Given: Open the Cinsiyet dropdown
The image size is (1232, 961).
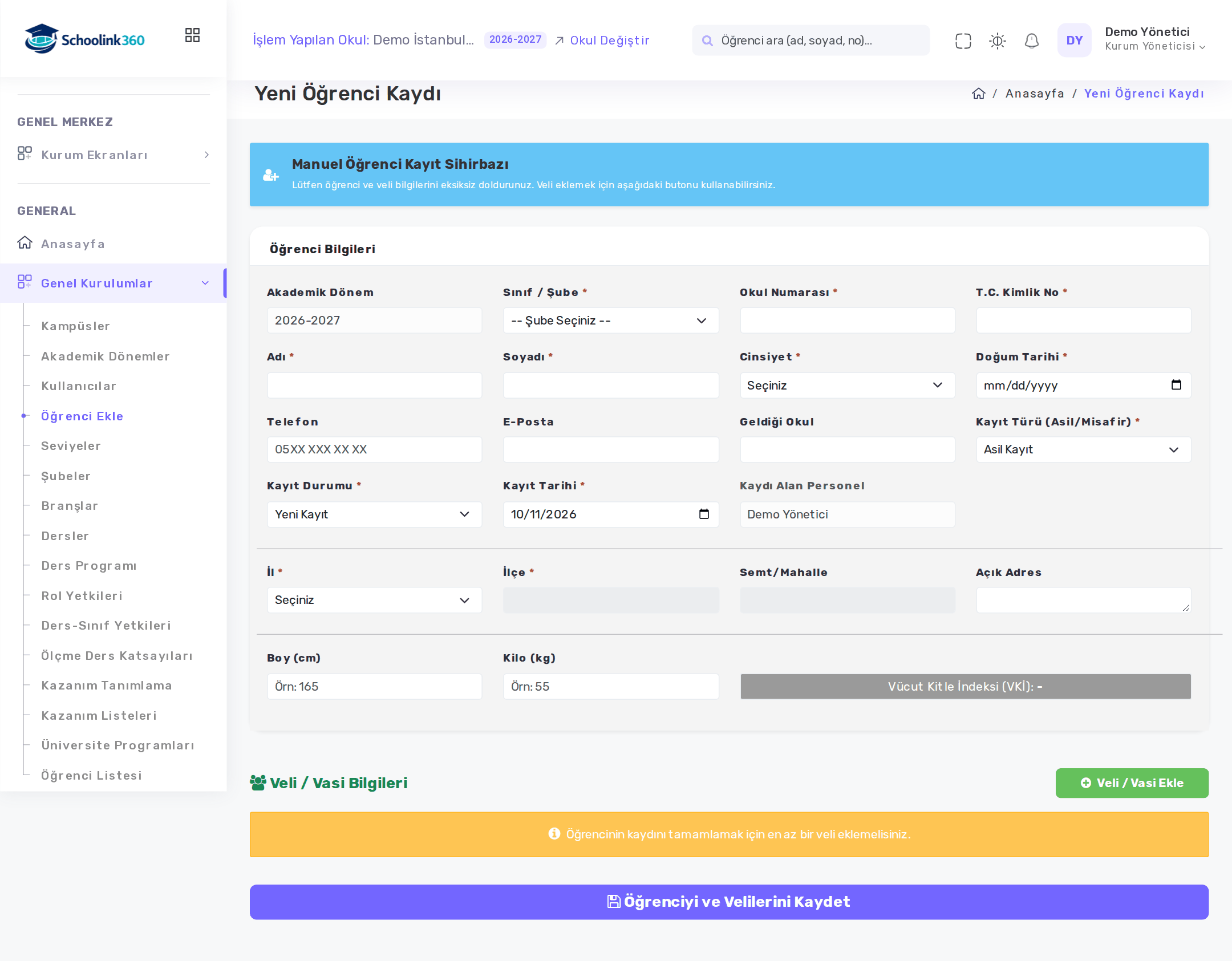Looking at the screenshot, I should 847,386.
